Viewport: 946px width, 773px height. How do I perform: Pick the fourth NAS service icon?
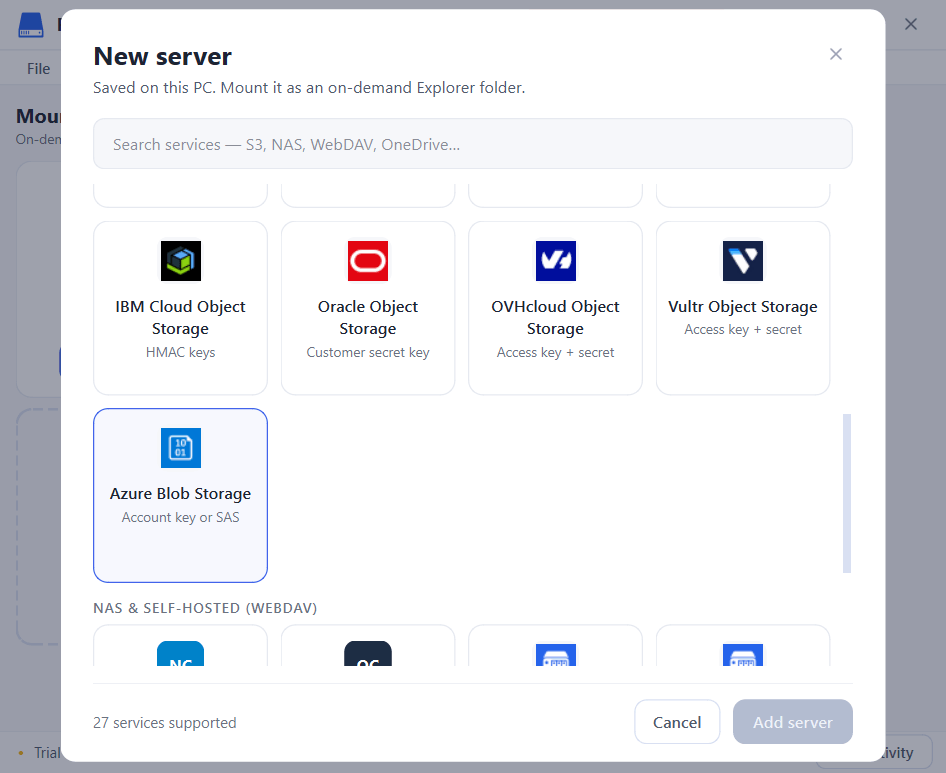tap(743, 655)
